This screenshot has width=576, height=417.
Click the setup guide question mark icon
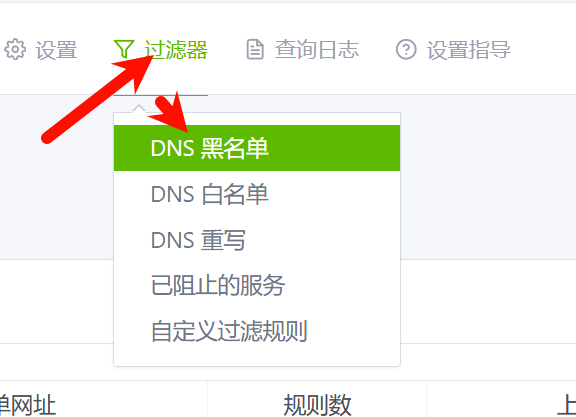(406, 49)
